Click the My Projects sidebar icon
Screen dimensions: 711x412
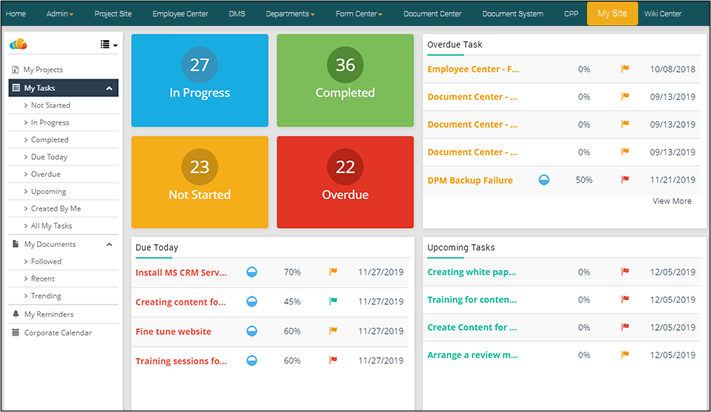tap(15, 70)
